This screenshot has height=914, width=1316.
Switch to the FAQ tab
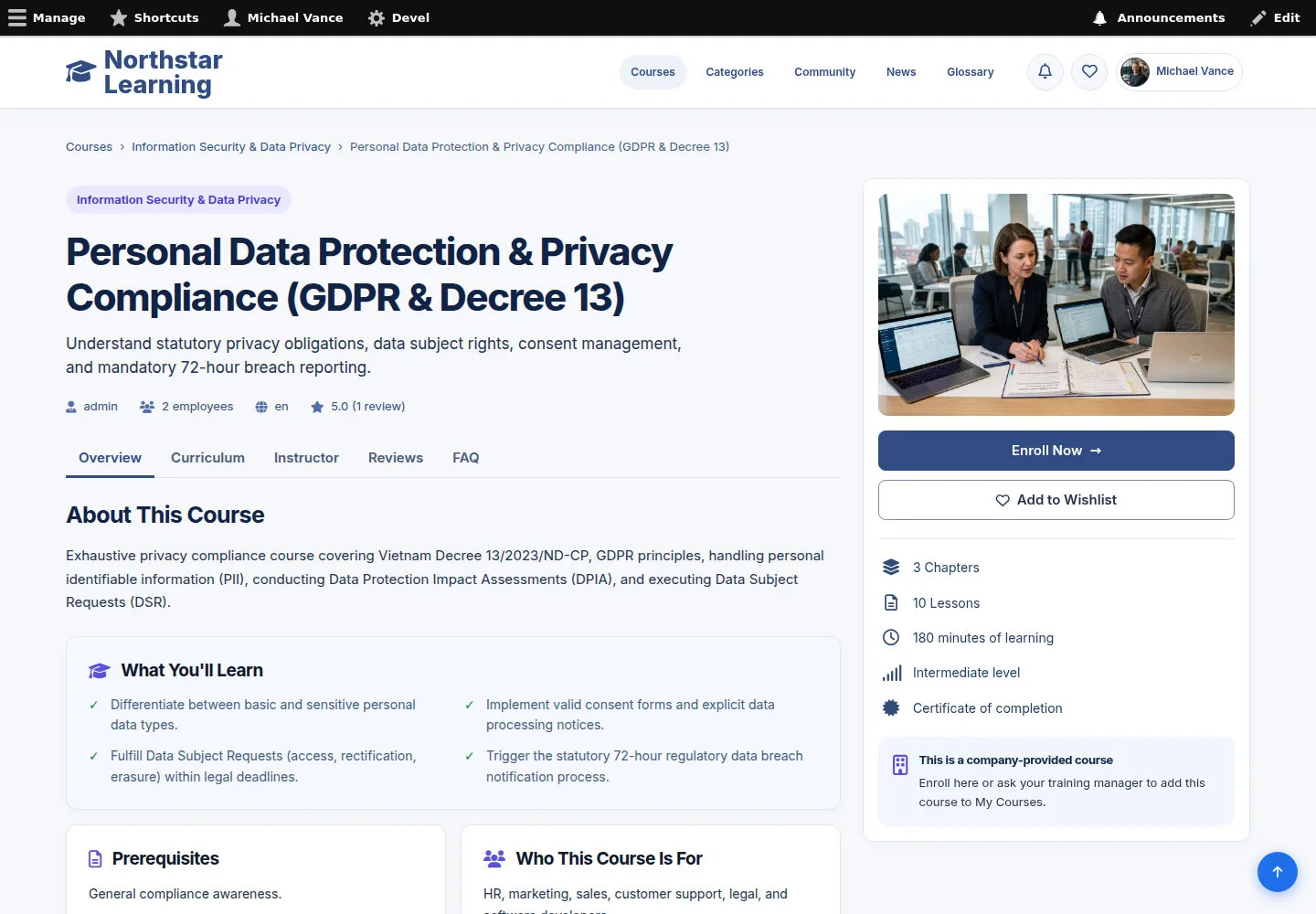coord(466,458)
